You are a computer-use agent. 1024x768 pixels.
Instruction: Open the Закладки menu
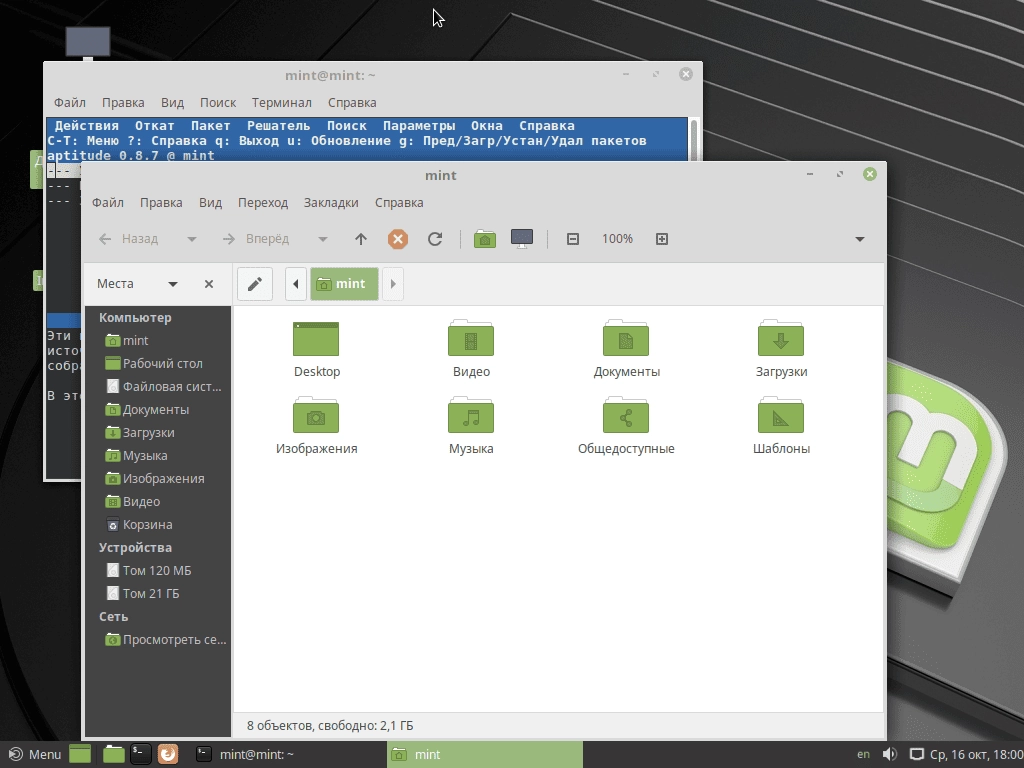click(x=331, y=202)
